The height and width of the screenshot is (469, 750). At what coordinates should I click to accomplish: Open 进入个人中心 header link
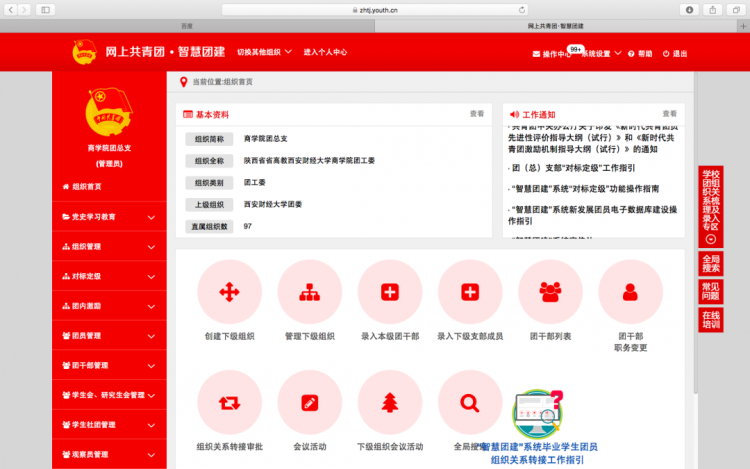click(x=325, y=52)
